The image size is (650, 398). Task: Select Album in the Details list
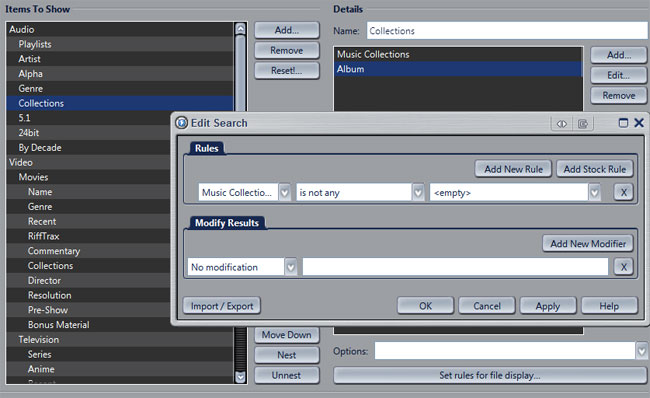pos(458,69)
